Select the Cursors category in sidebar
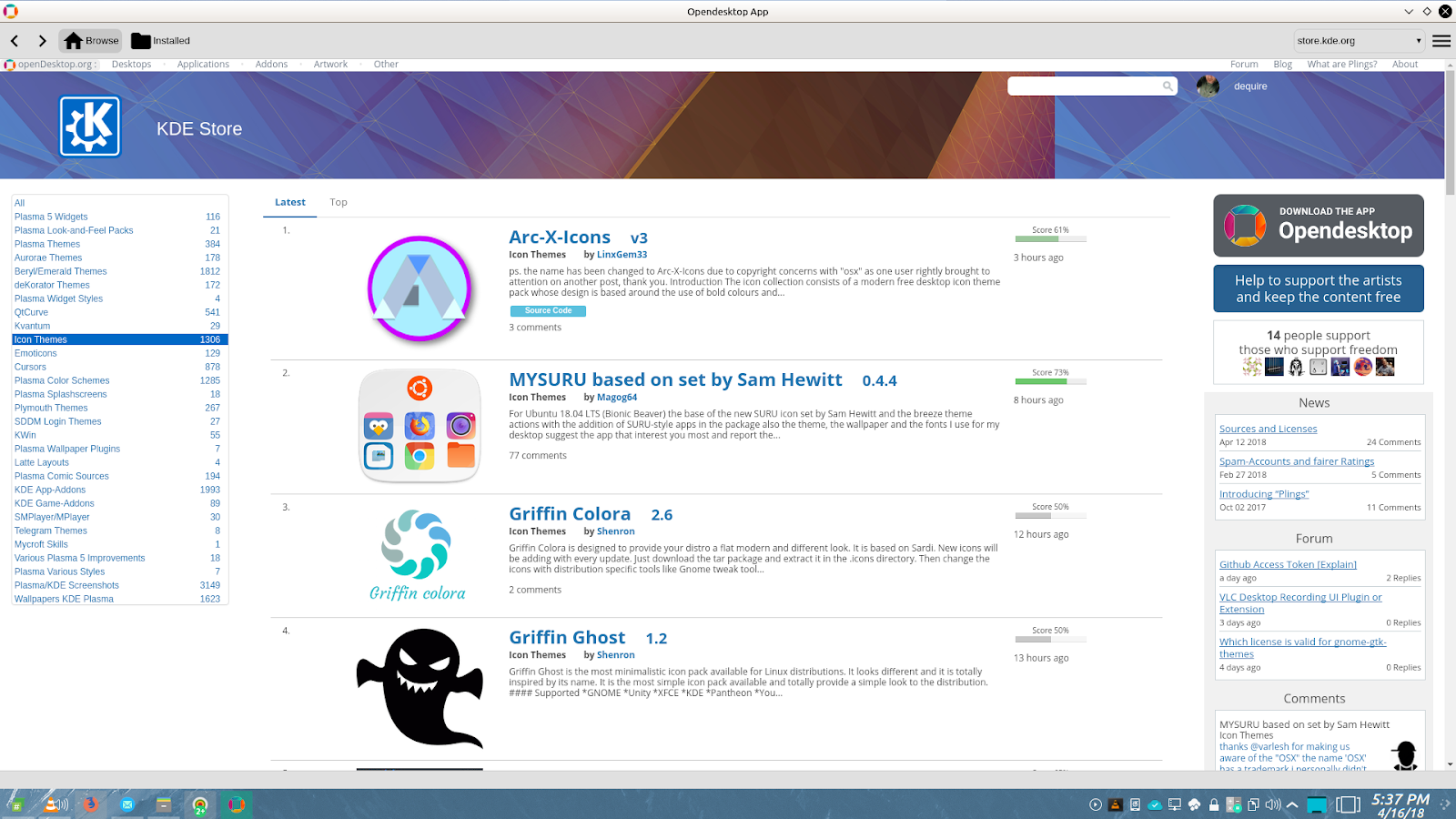 click(x=30, y=367)
